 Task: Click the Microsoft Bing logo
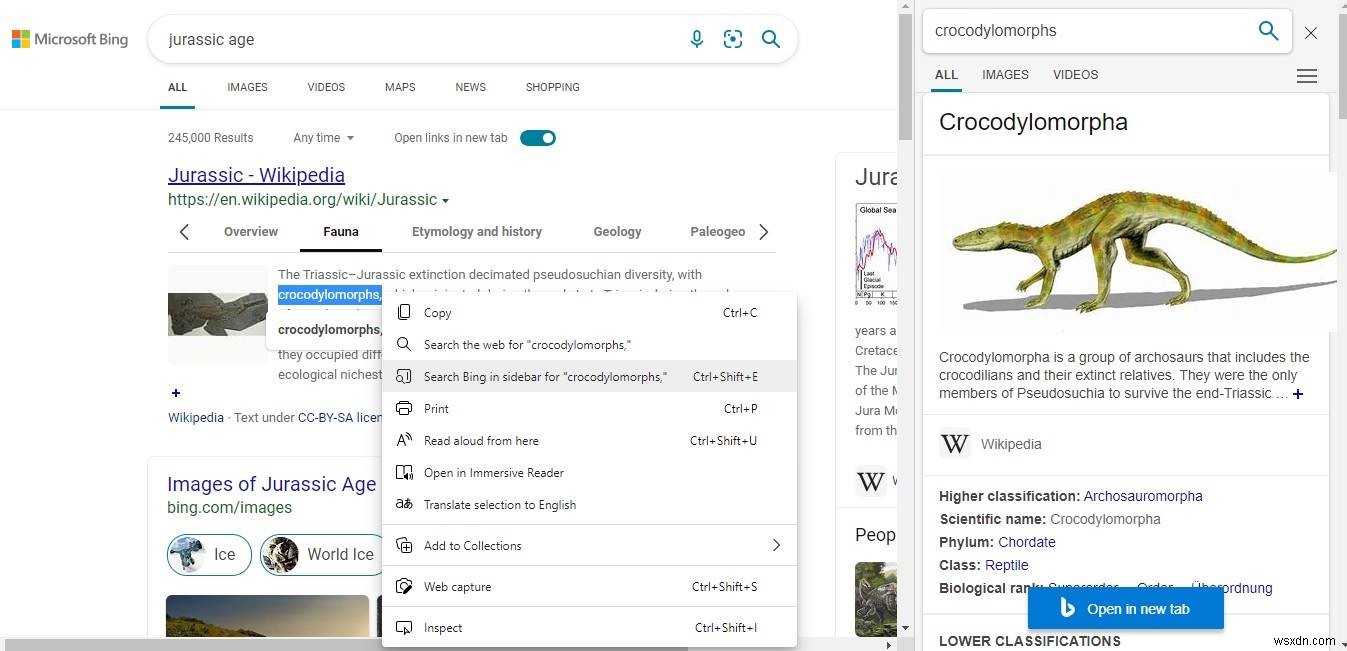70,39
